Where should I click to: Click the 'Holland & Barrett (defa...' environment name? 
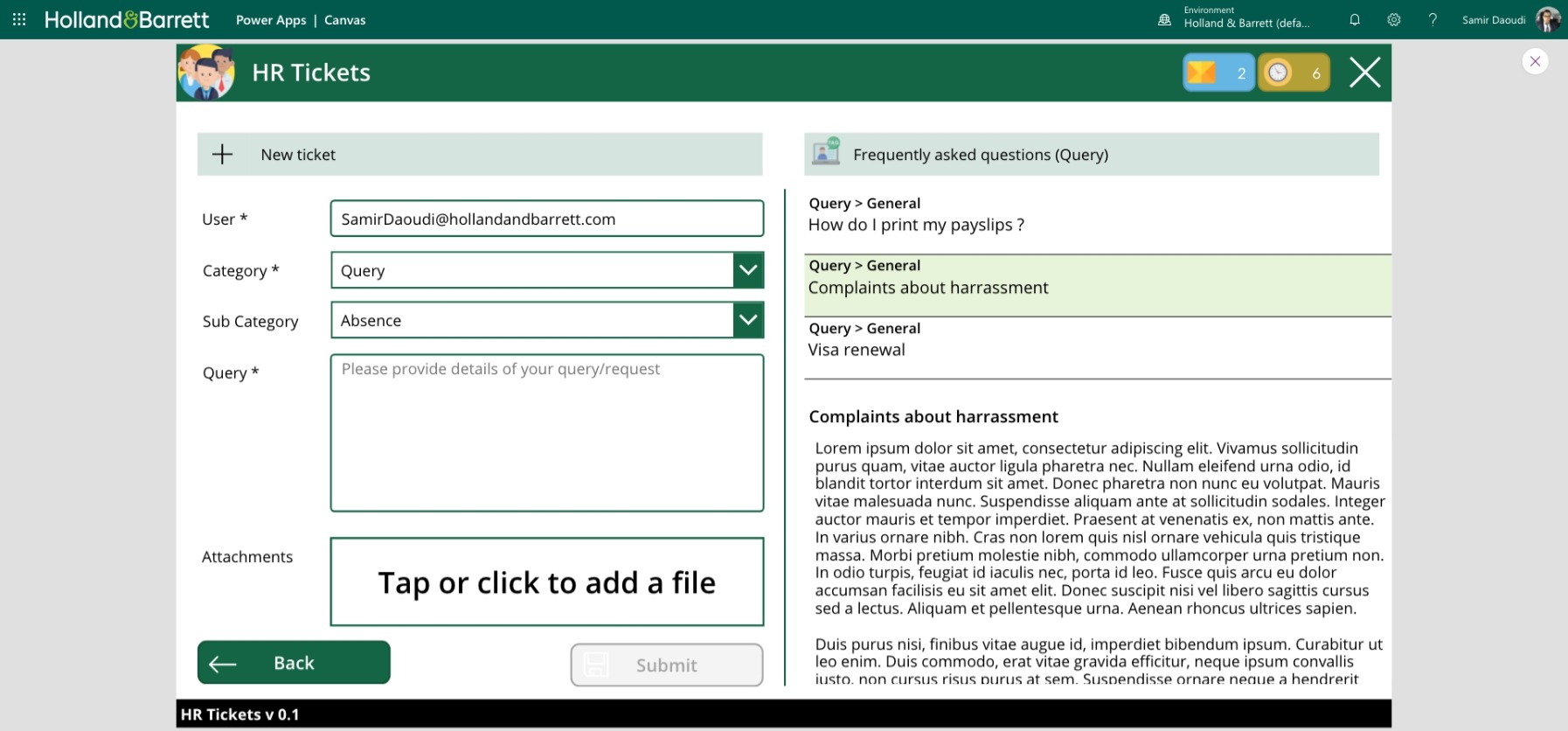pos(1246,24)
